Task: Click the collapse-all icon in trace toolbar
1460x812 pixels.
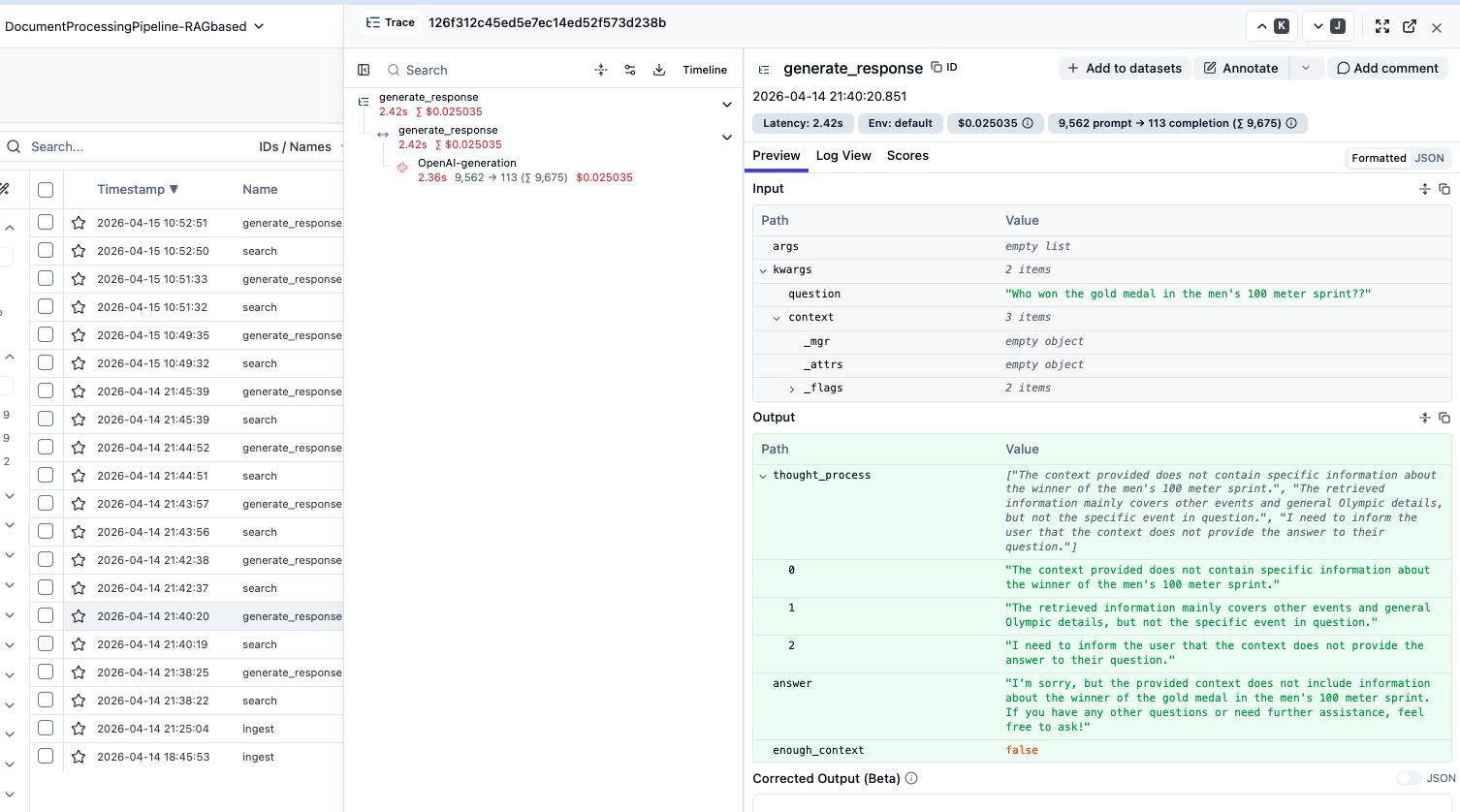Action: point(601,70)
